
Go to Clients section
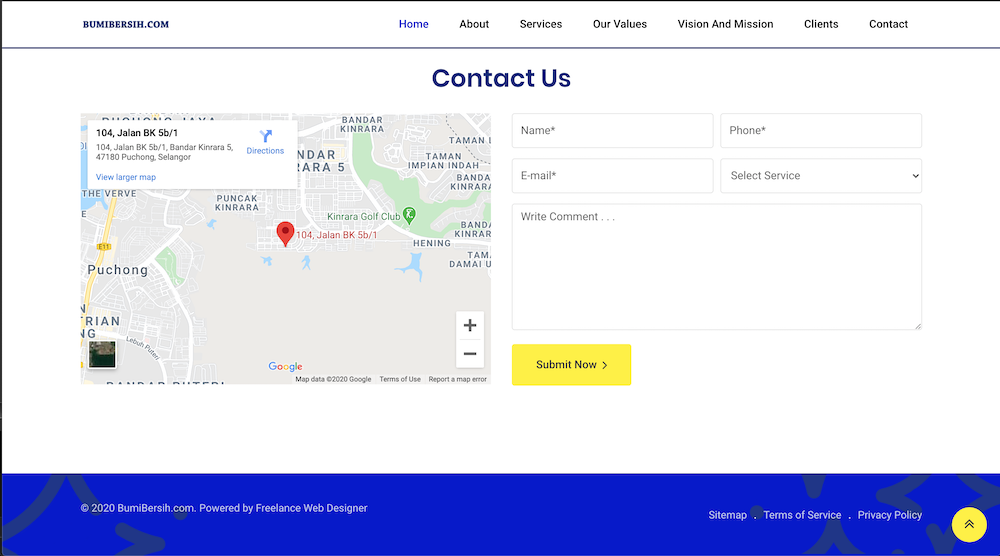click(x=821, y=24)
